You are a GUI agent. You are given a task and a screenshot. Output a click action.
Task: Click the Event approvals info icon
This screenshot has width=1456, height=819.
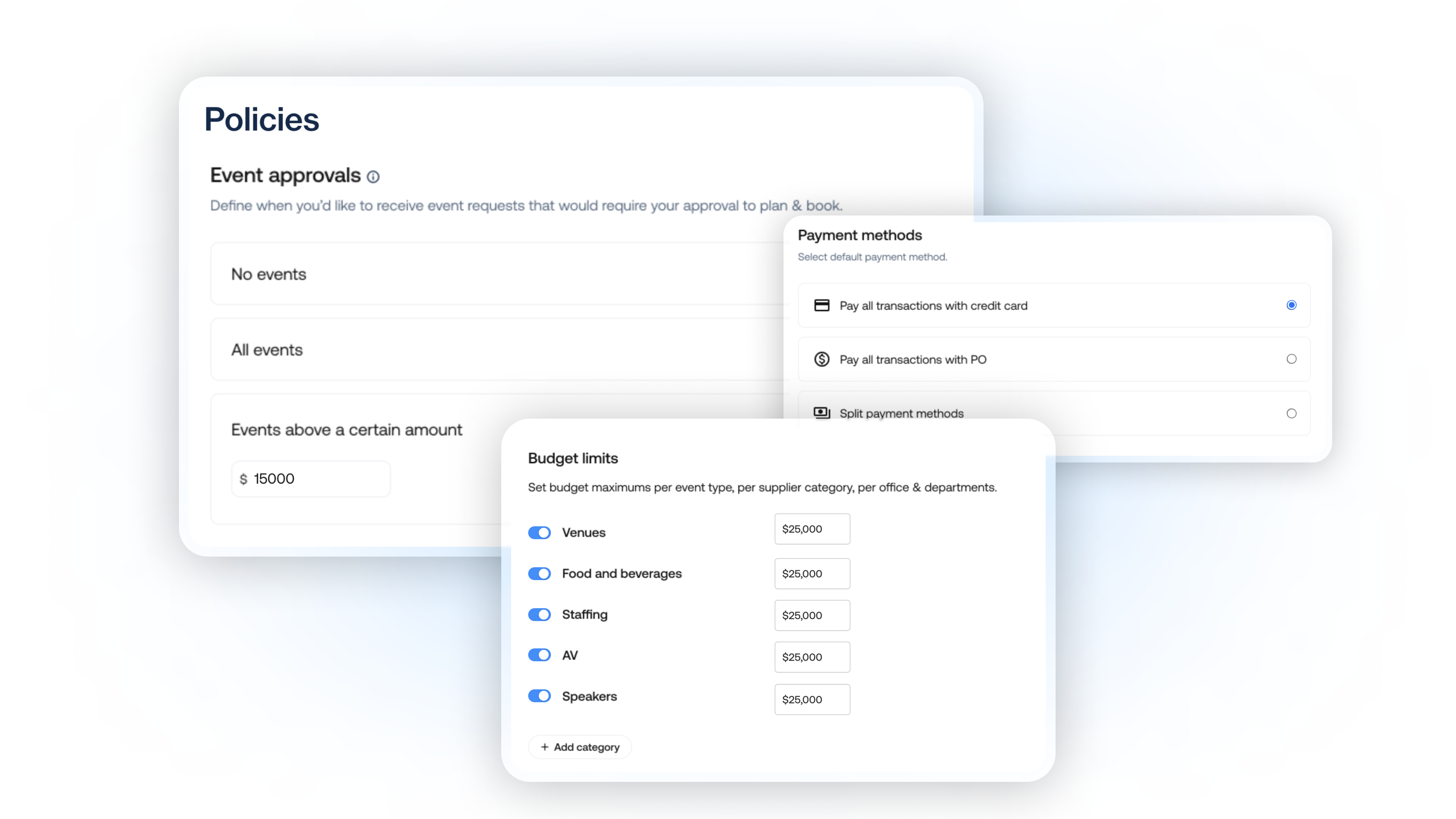[373, 177]
